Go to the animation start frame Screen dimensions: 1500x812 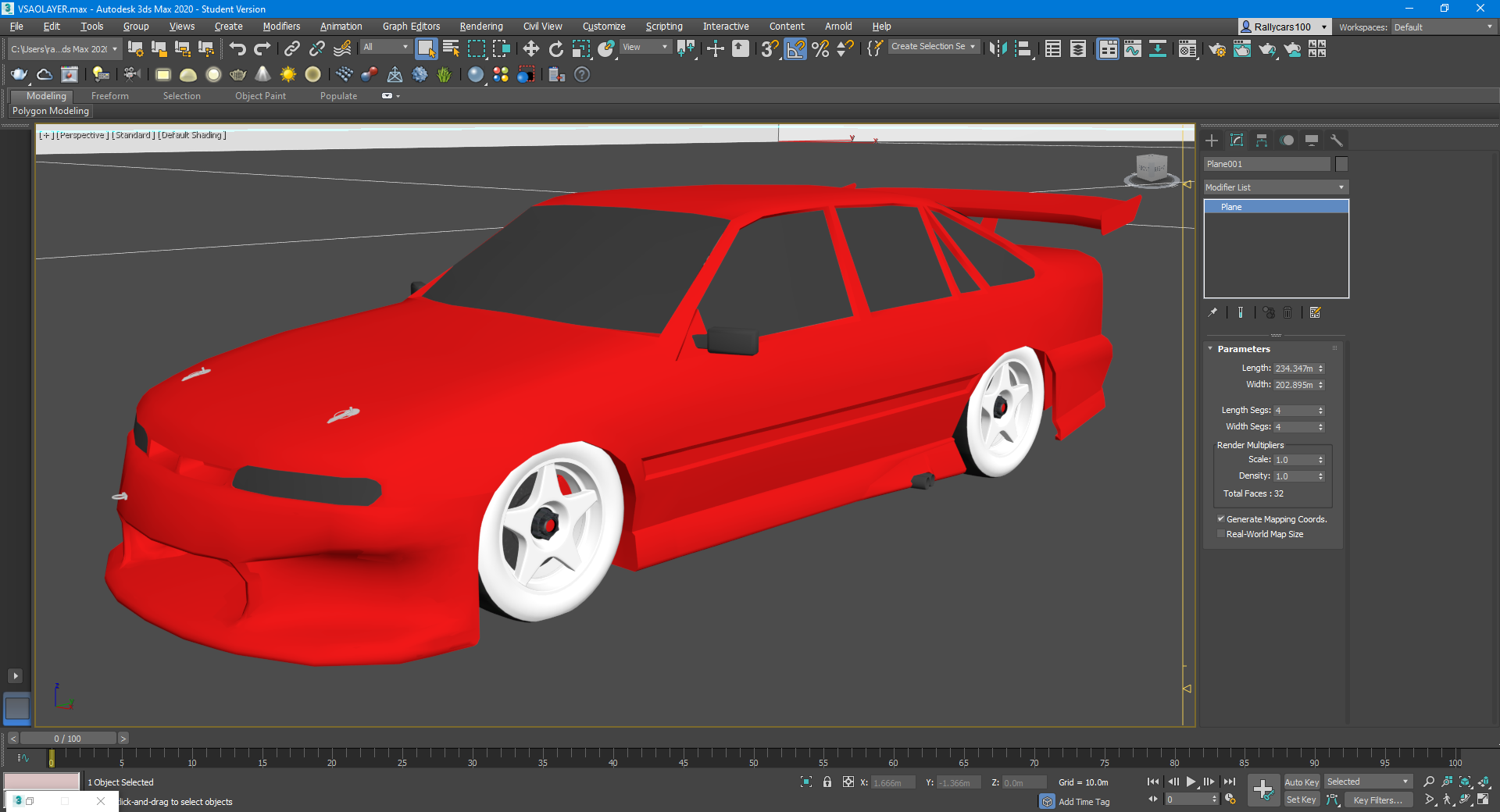[x=1153, y=782]
